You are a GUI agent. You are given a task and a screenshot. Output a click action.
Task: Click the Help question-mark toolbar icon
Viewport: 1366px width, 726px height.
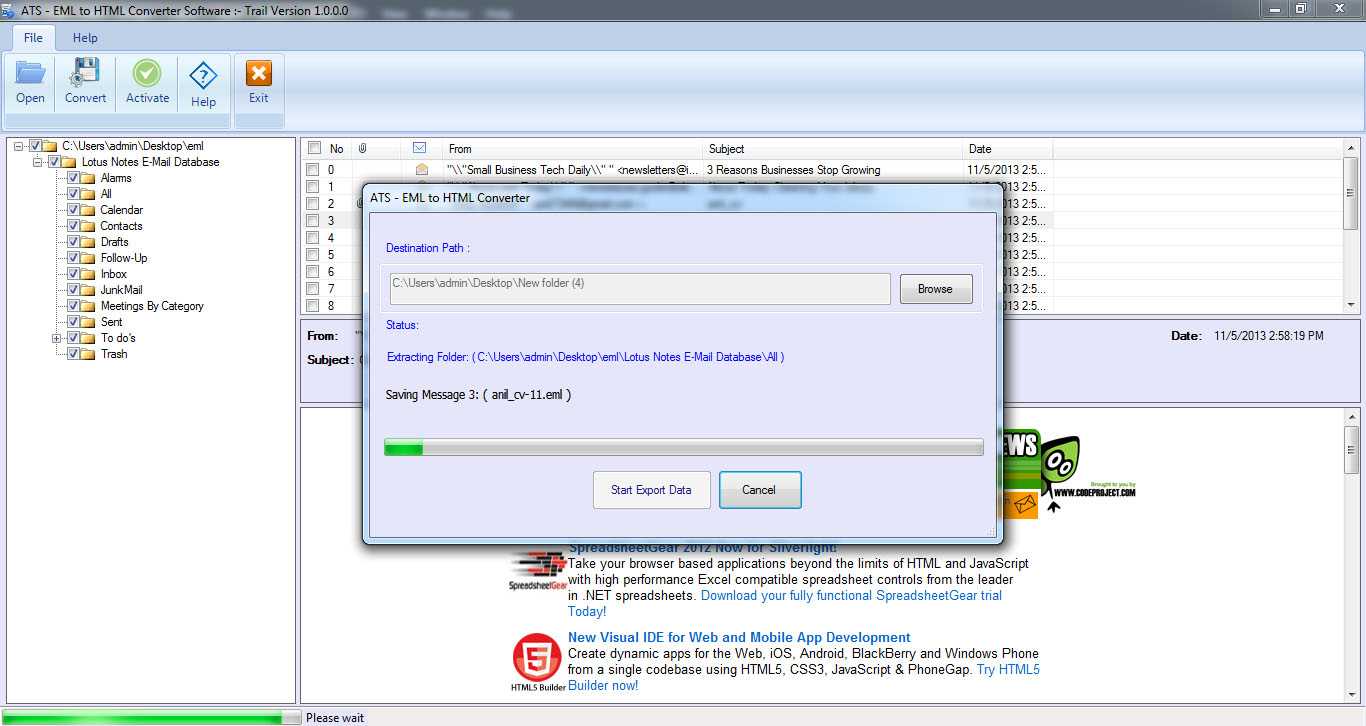pyautogui.click(x=203, y=75)
